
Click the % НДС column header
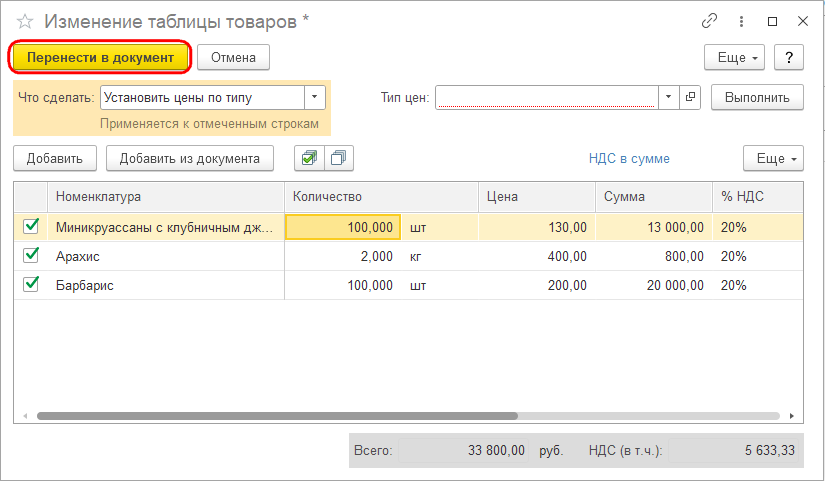(x=758, y=197)
